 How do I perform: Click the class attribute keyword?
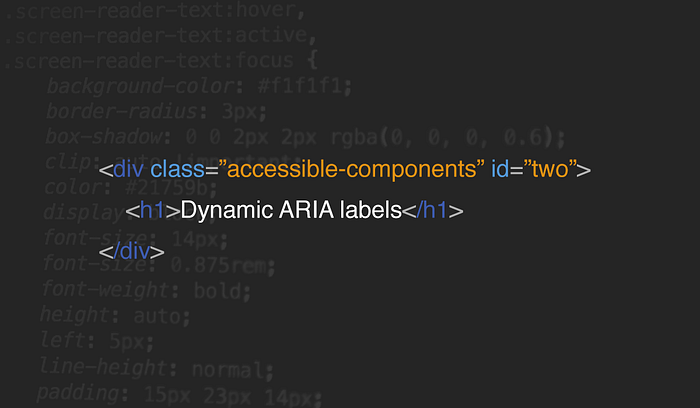tap(177, 169)
